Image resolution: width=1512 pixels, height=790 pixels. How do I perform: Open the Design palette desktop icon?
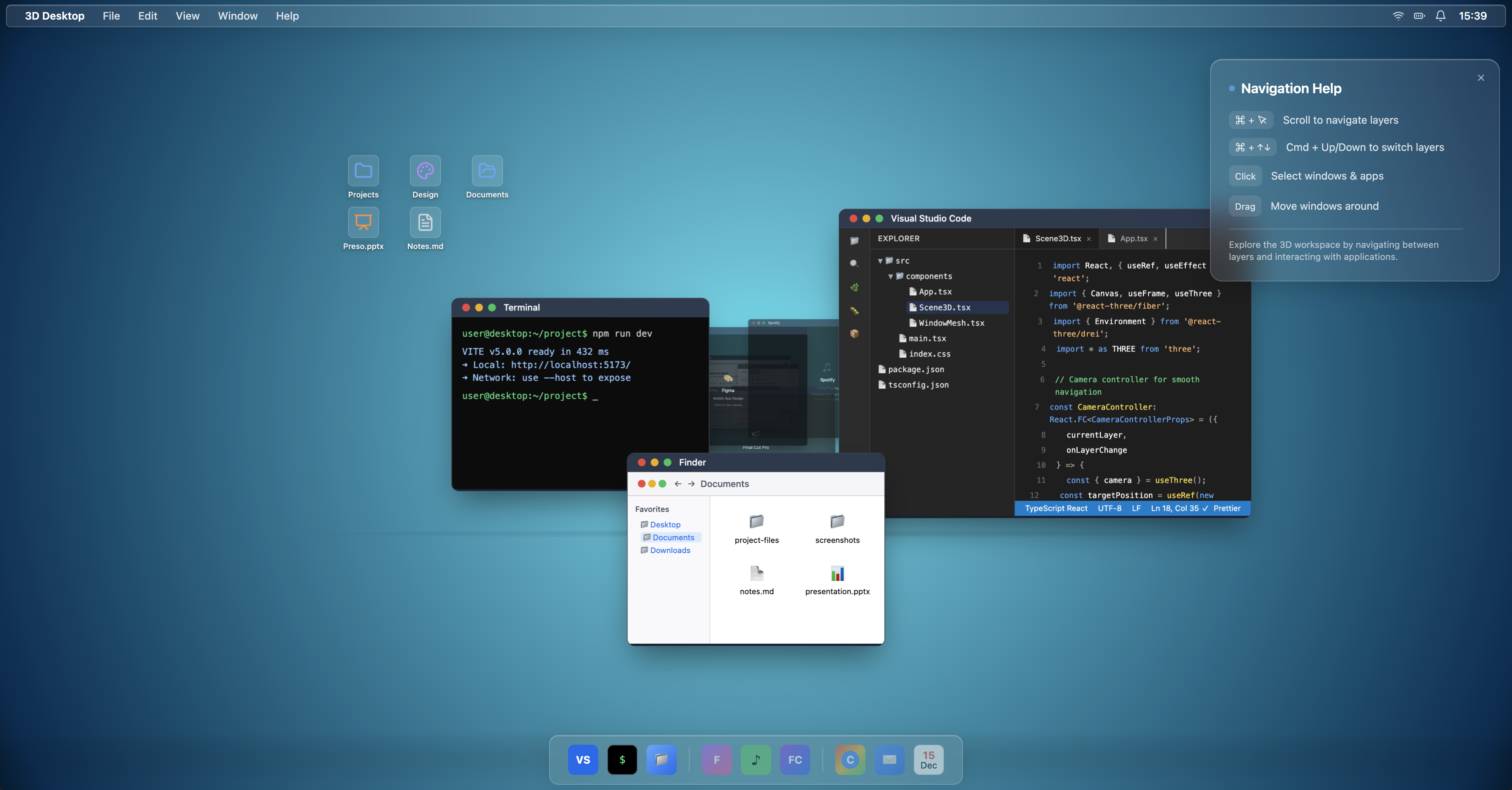point(425,171)
